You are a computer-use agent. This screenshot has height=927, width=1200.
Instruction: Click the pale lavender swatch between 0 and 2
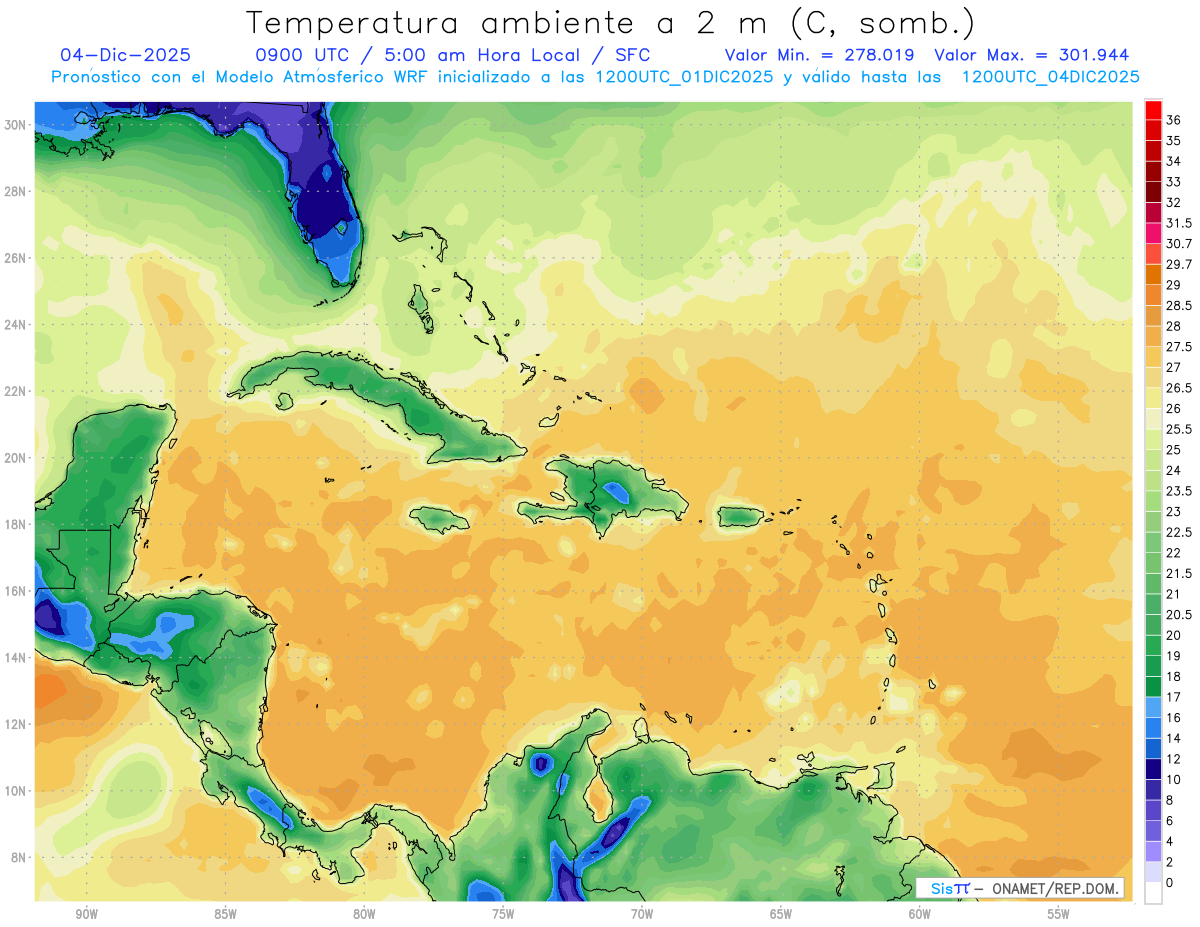click(x=1153, y=872)
